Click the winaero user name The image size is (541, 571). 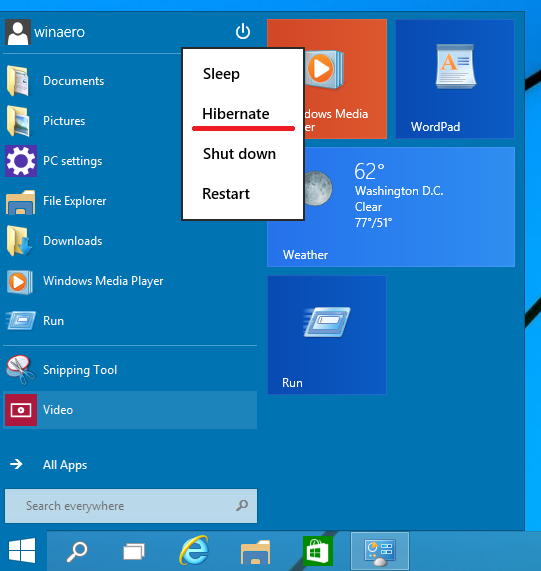tap(59, 32)
